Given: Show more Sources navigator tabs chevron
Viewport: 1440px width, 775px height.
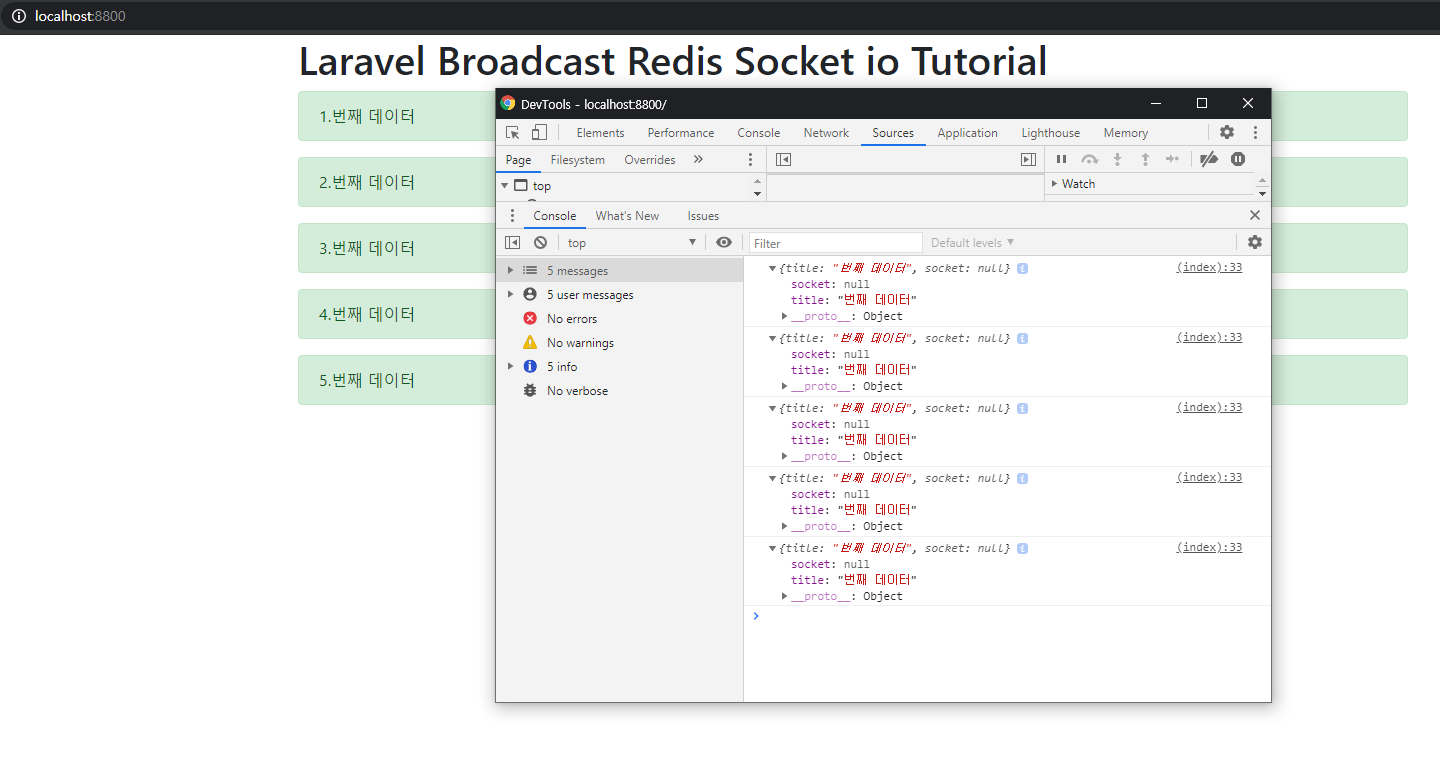Looking at the screenshot, I should [x=698, y=159].
